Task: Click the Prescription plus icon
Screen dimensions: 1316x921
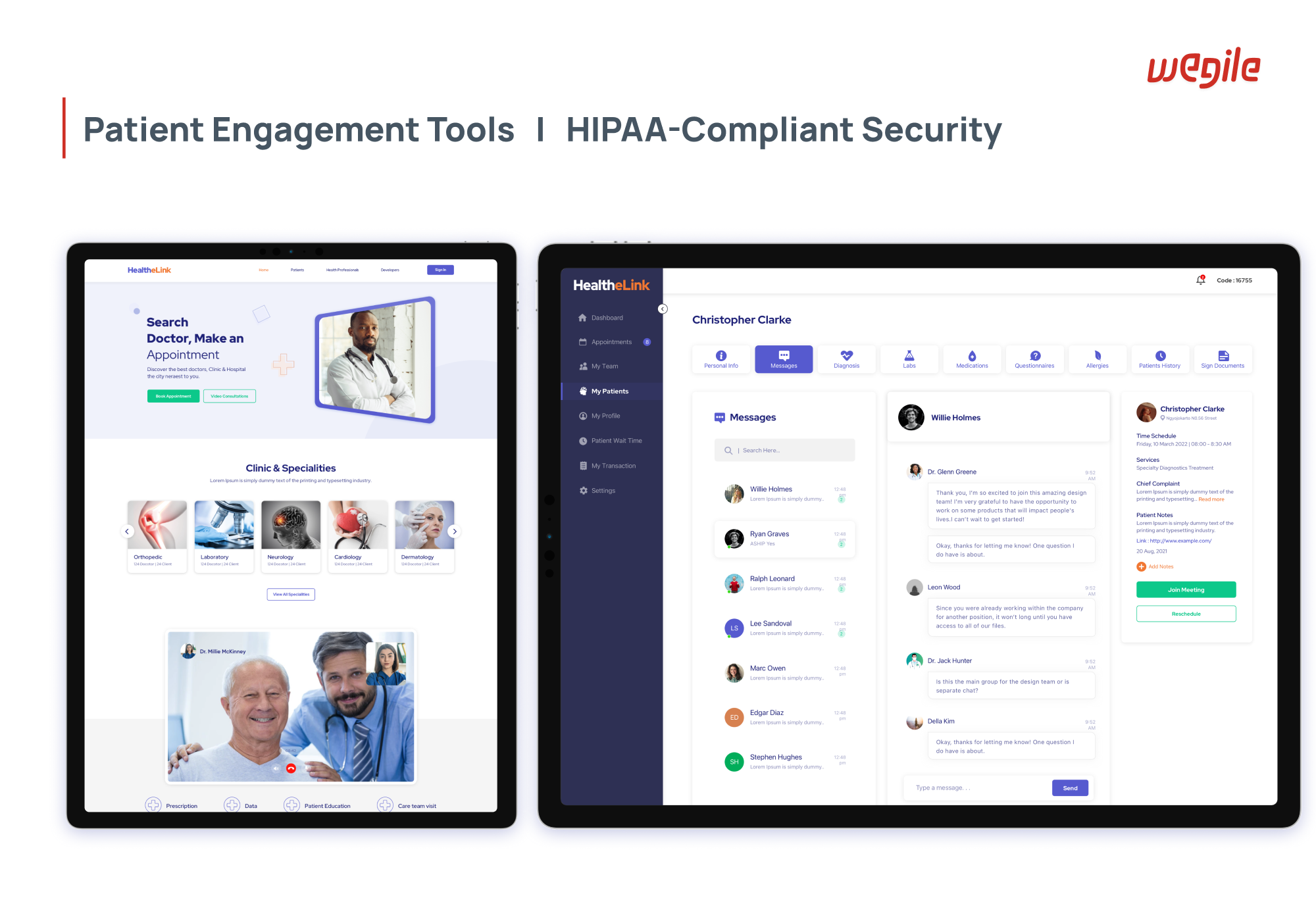Action: point(153,805)
